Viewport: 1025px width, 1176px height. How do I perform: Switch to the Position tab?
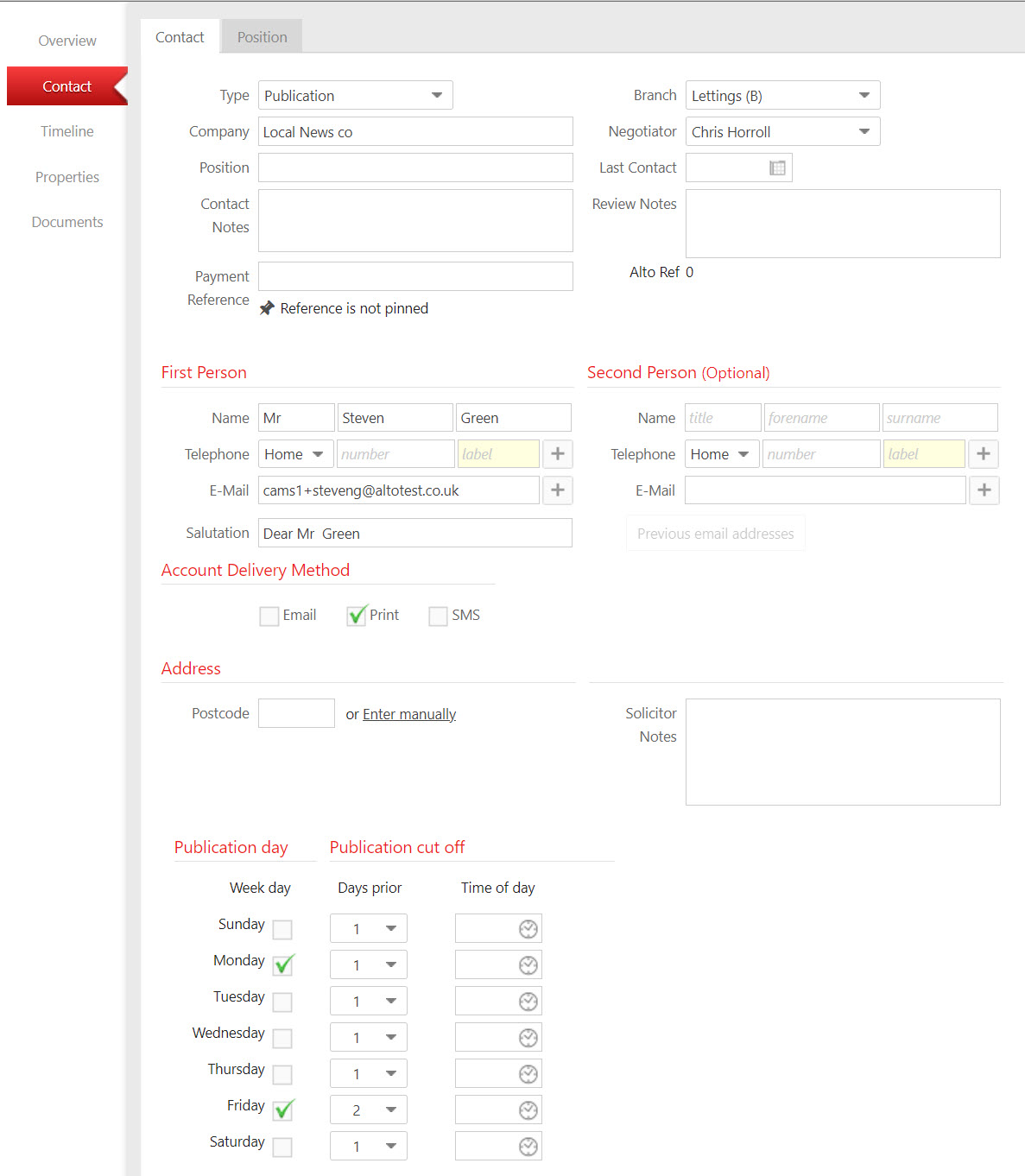click(x=263, y=37)
